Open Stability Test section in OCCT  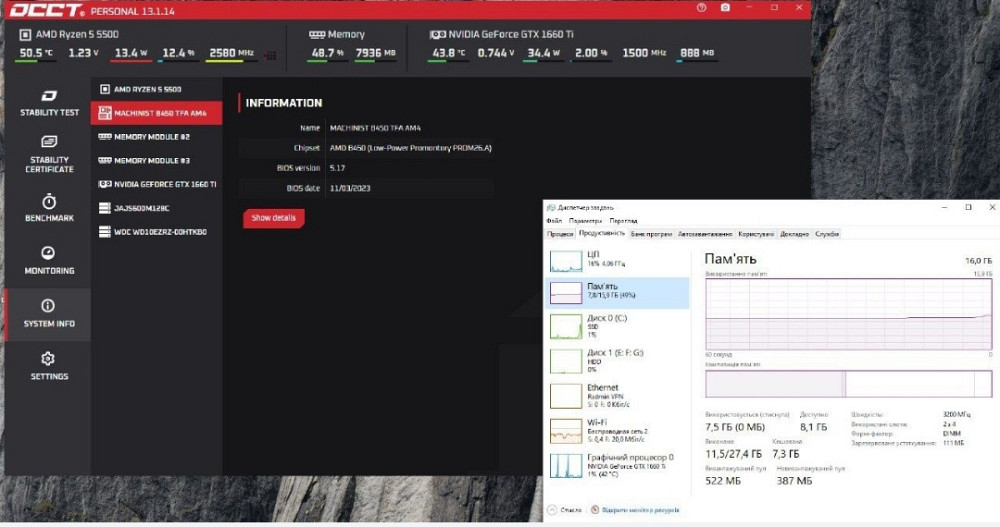(x=49, y=103)
